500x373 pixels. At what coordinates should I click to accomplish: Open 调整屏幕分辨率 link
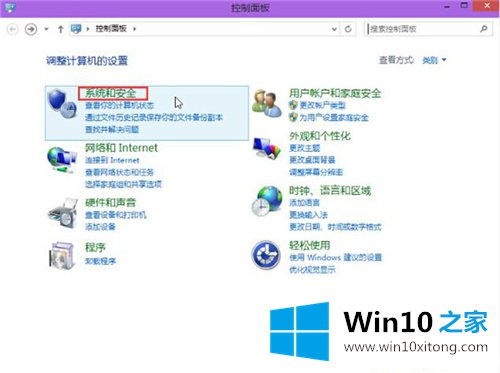(316, 172)
